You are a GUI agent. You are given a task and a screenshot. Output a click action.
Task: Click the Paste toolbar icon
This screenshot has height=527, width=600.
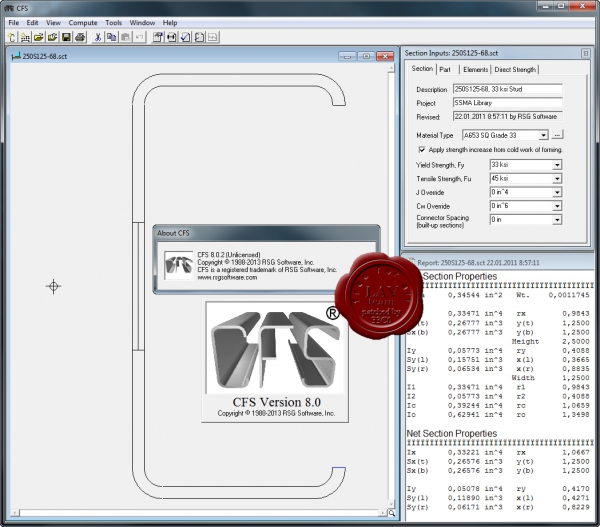(x=125, y=37)
